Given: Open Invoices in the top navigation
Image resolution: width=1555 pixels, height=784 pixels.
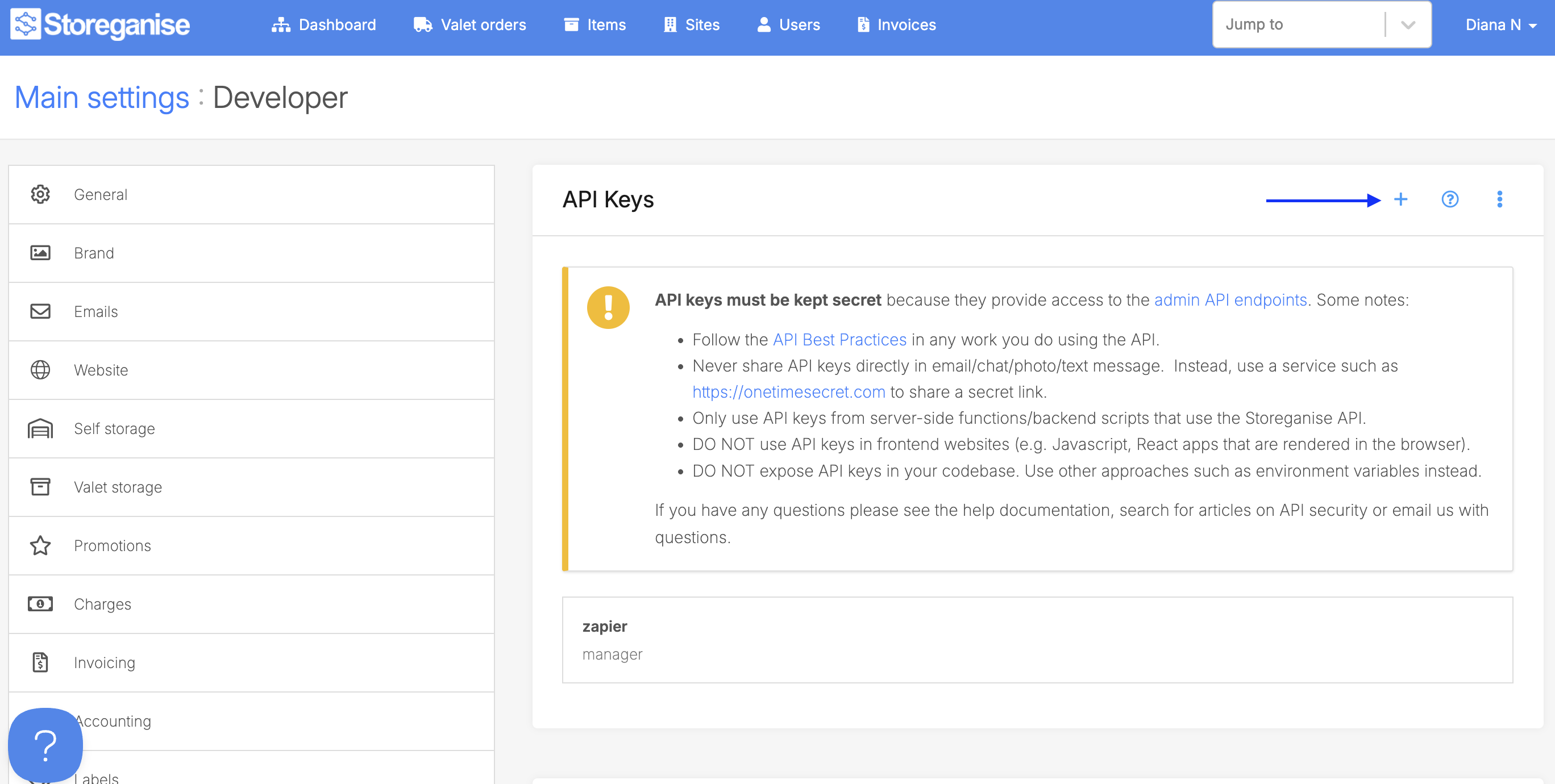Looking at the screenshot, I should click(896, 25).
